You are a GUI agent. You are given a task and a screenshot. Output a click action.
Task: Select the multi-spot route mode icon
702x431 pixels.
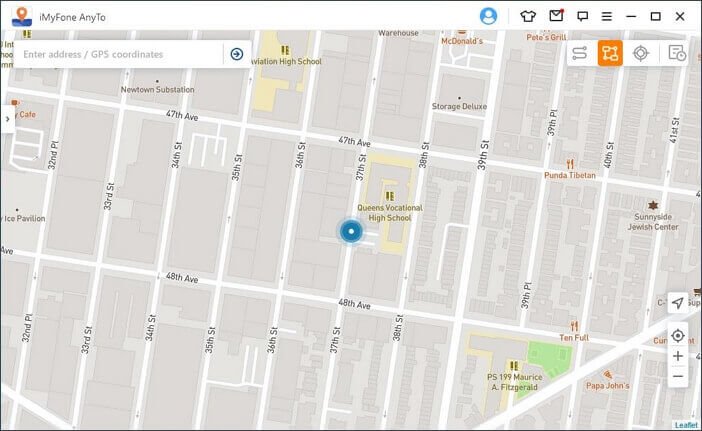point(610,53)
